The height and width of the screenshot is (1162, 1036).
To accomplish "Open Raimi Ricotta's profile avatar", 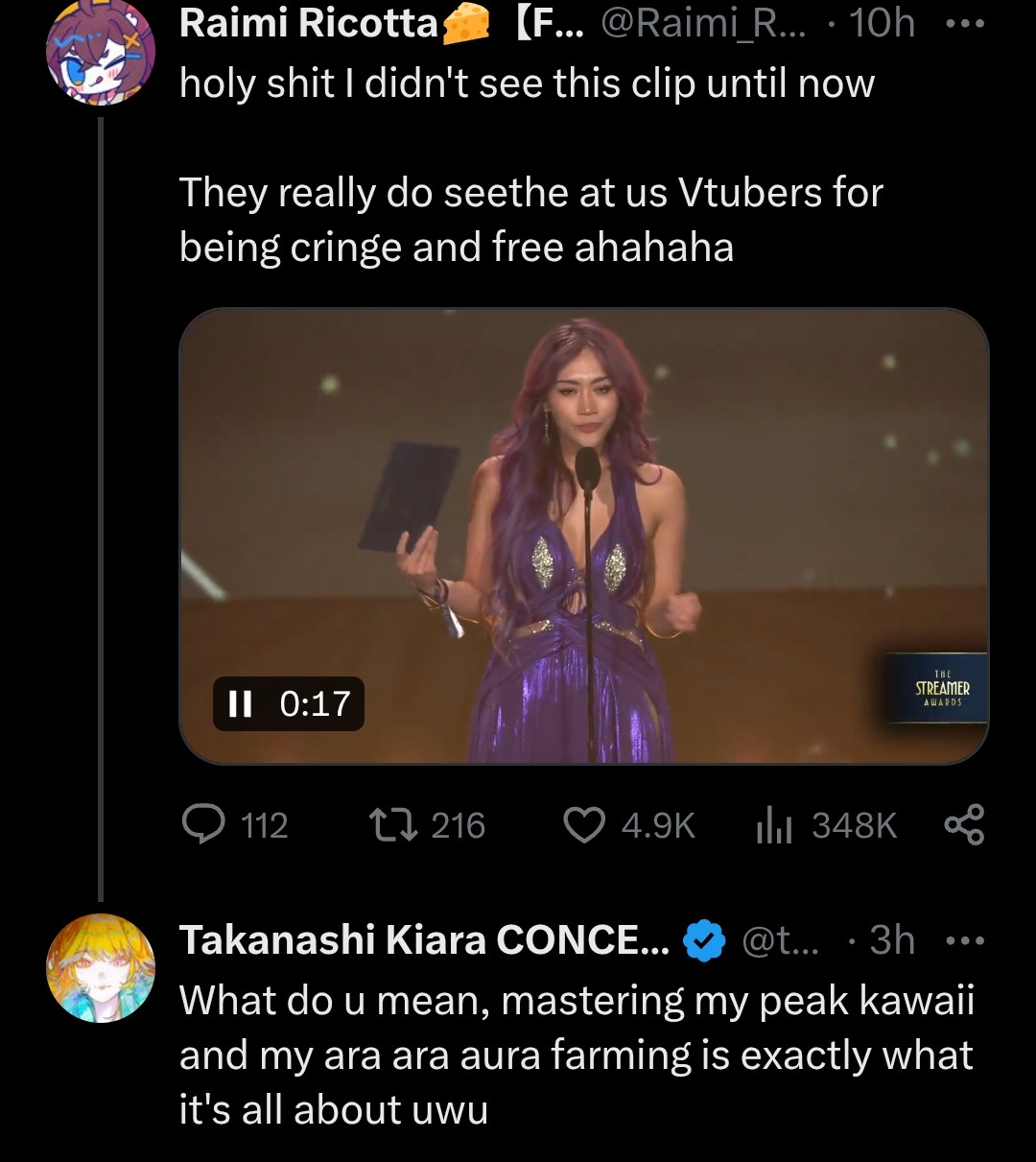I will (x=101, y=52).
